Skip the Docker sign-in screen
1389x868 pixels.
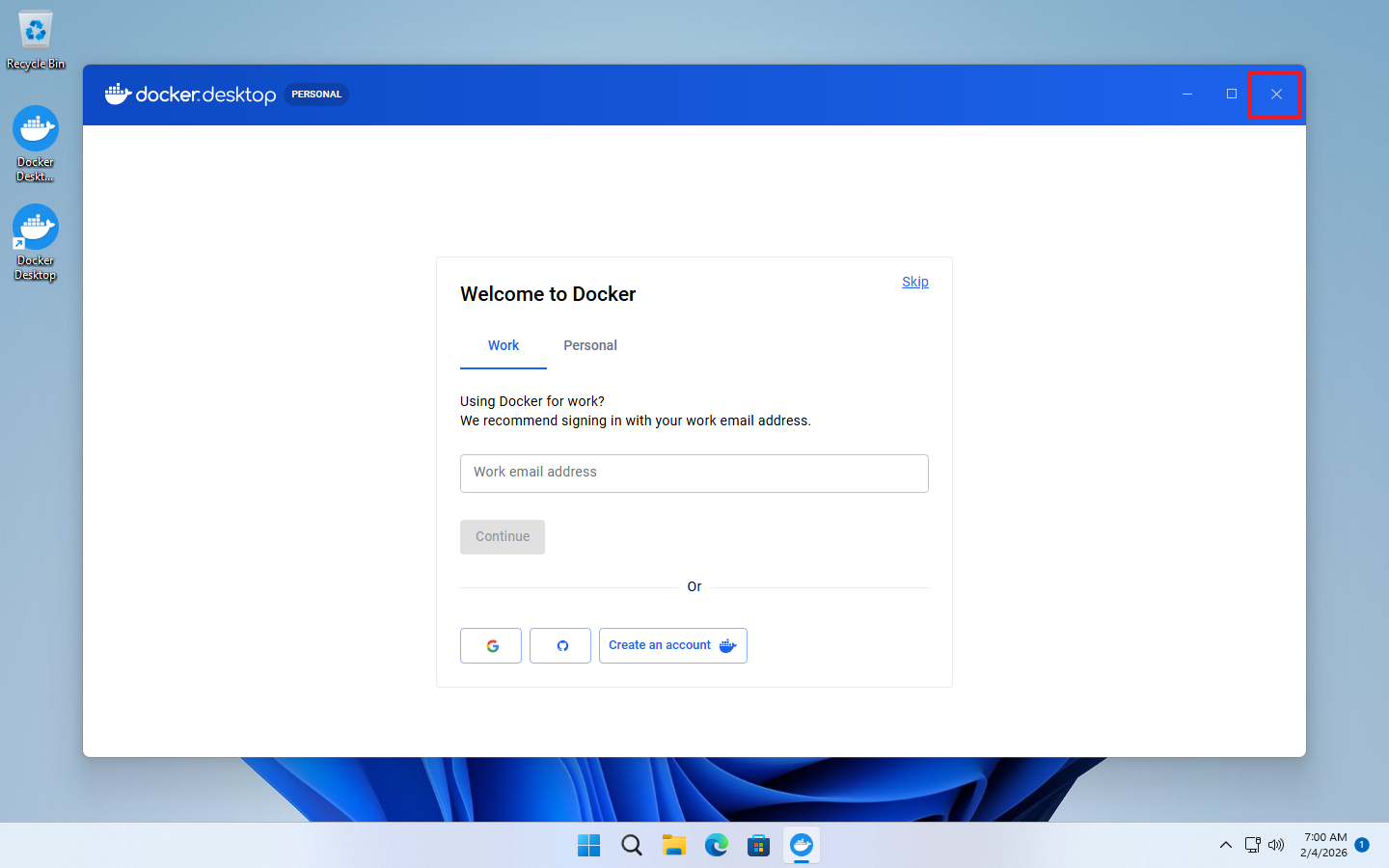pos(914,282)
